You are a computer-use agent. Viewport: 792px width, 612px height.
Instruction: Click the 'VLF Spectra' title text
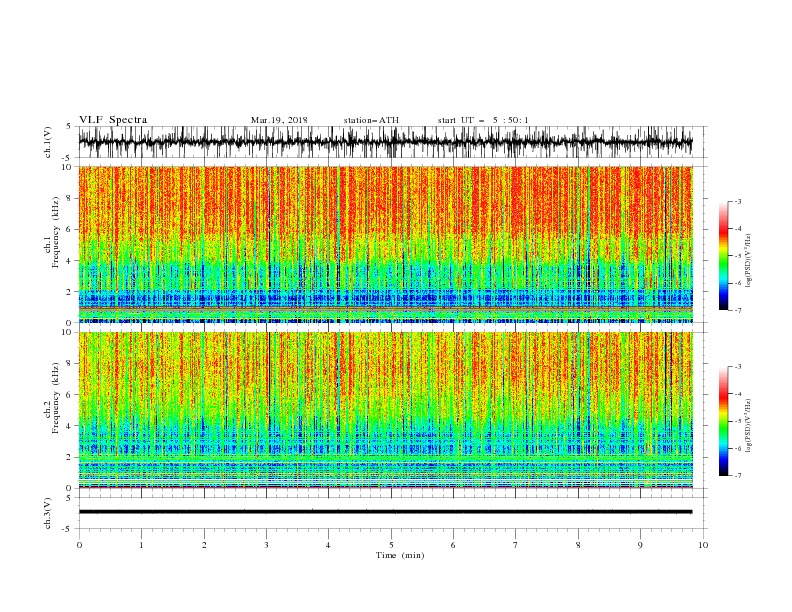(x=113, y=120)
